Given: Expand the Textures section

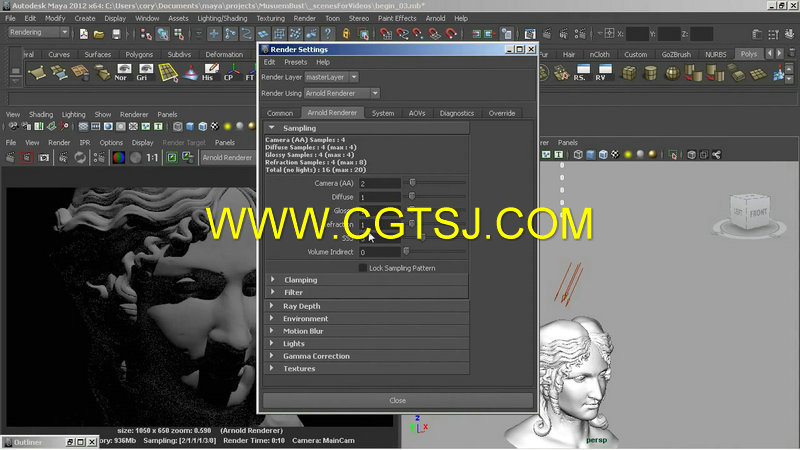Looking at the screenshot, I should point(271,368).
